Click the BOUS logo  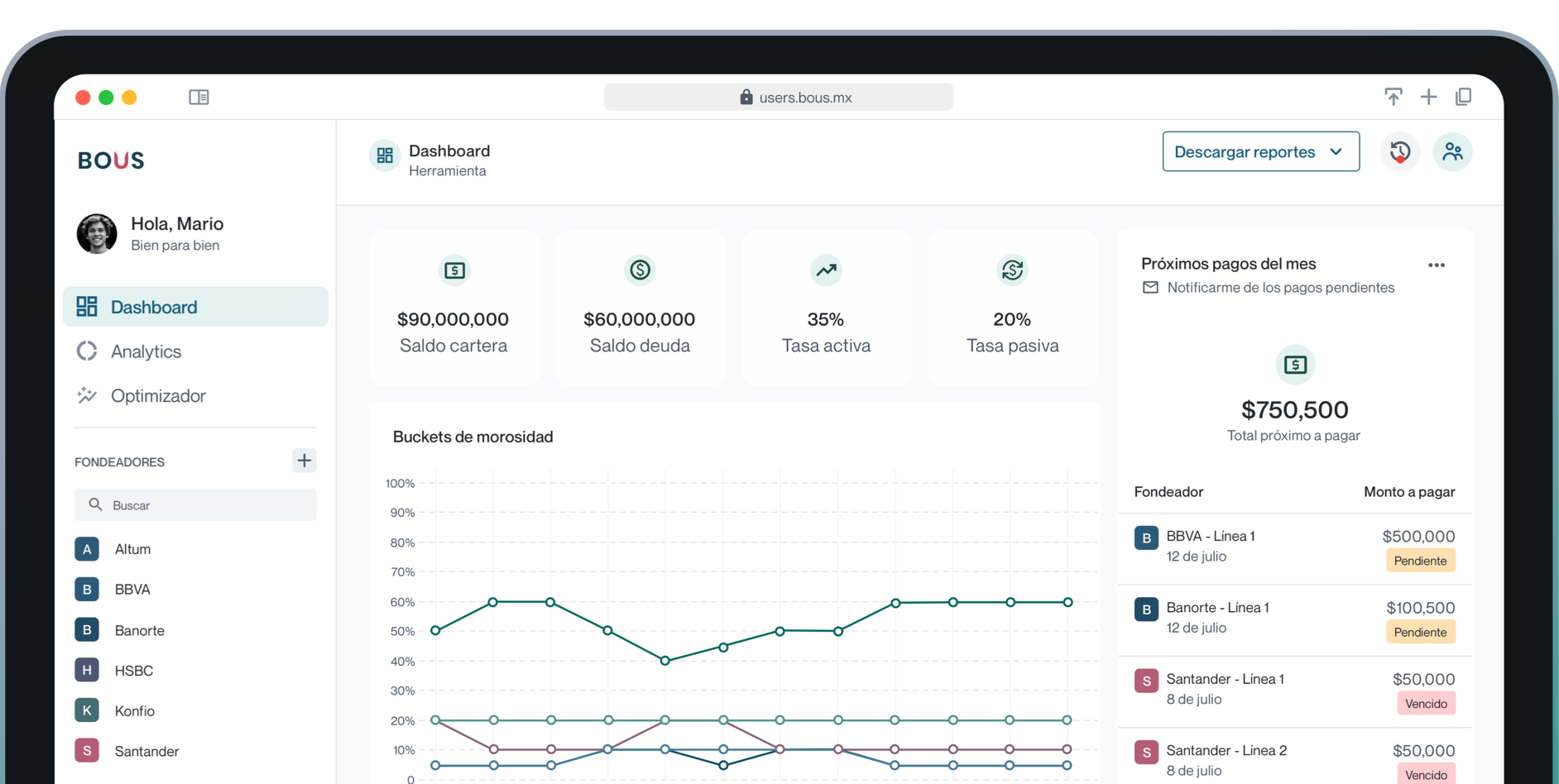111,160
